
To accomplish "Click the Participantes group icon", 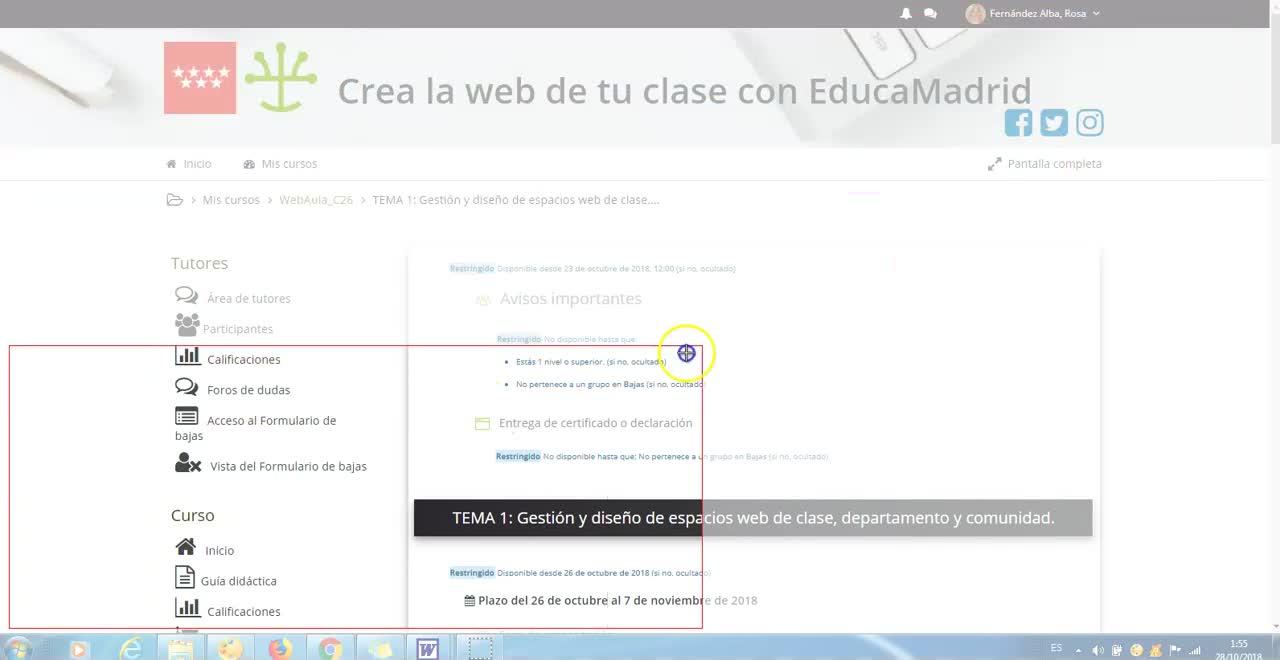I will (187, 325).
